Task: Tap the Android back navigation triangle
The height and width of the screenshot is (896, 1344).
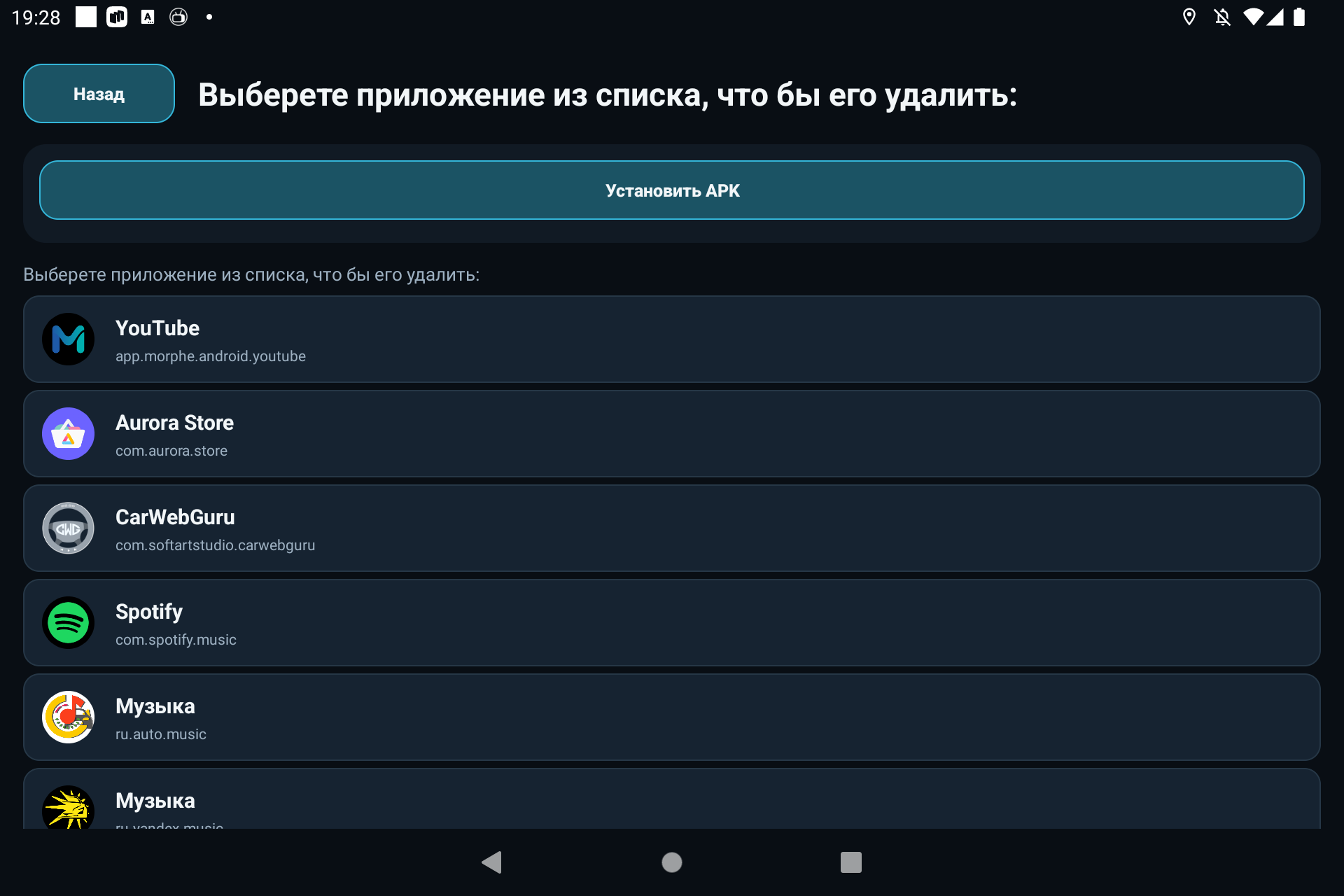Action: 492,862
